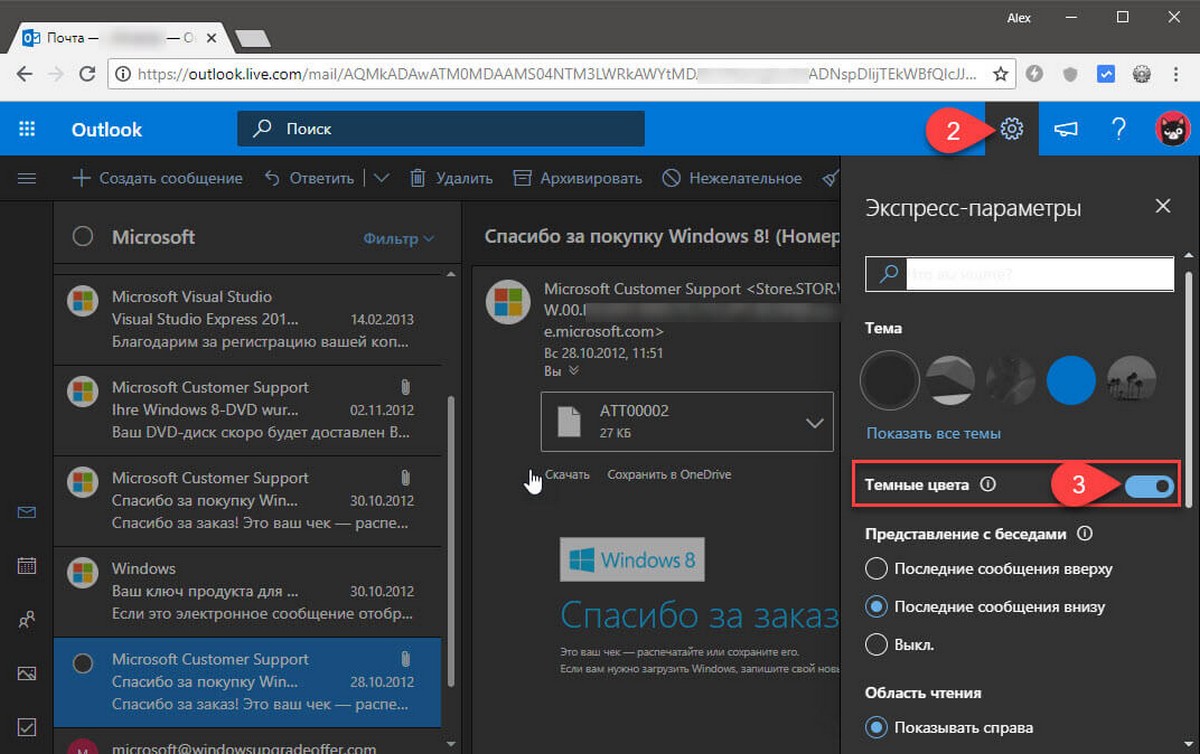The image size is (1200, 754).
Task: Check the selected 28.10.2012 message circle
Action: pyautogui.click(x=83, y=662)
